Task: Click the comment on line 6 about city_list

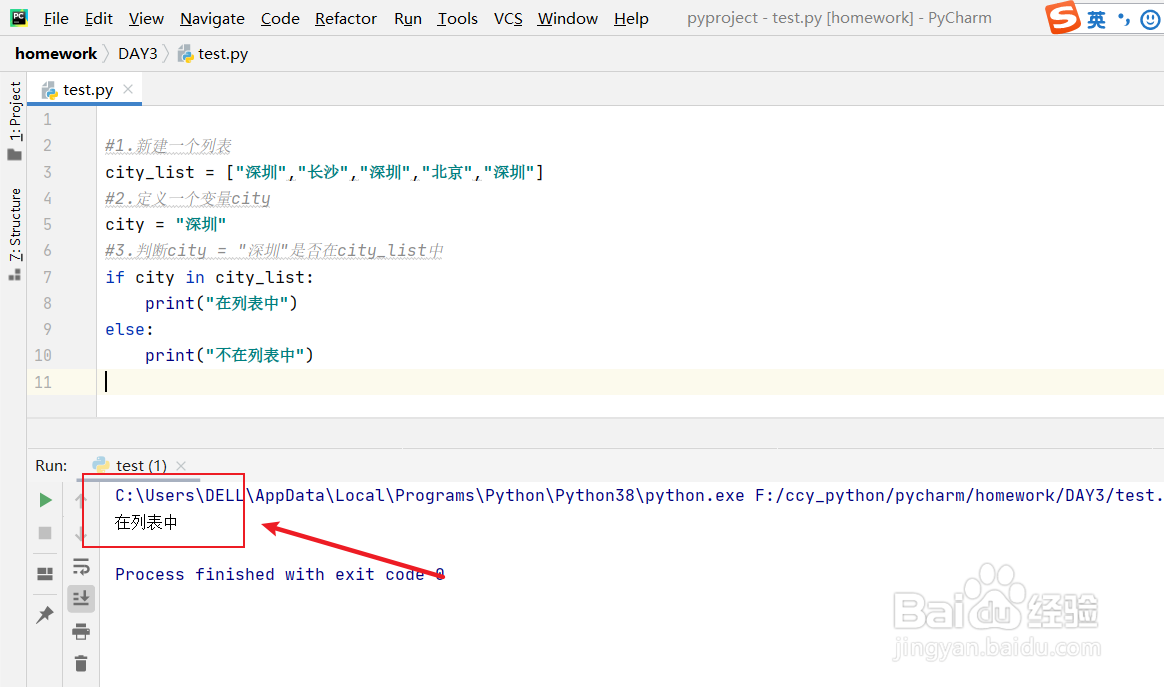Action: point(274,250)
